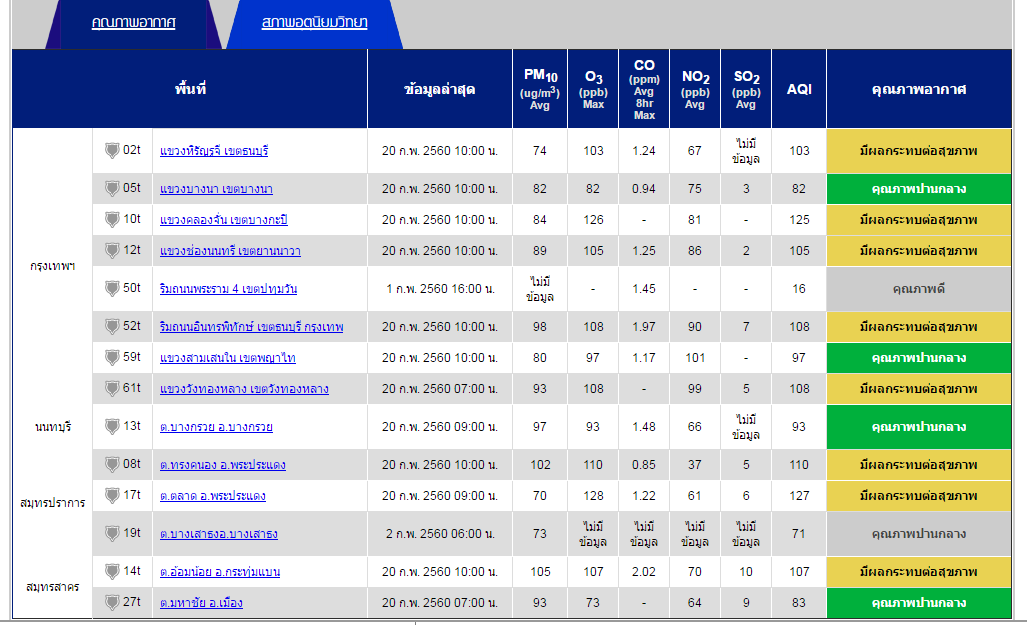Open station 02t location link
Screen dimensions: 1027x625
pyautogui.click(x=214, y=151)
